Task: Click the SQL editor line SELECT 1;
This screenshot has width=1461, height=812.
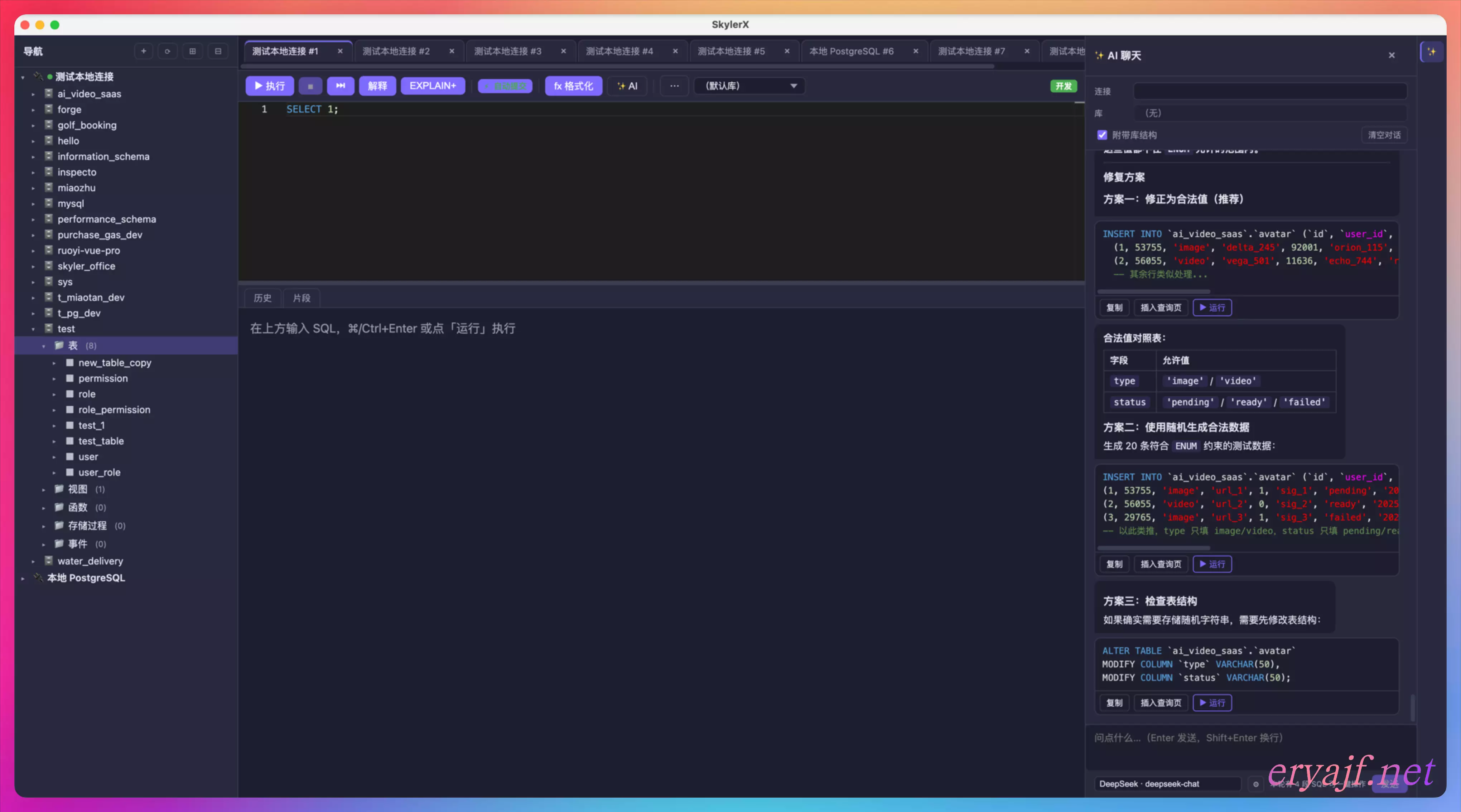Action: (x=312, y=109)
